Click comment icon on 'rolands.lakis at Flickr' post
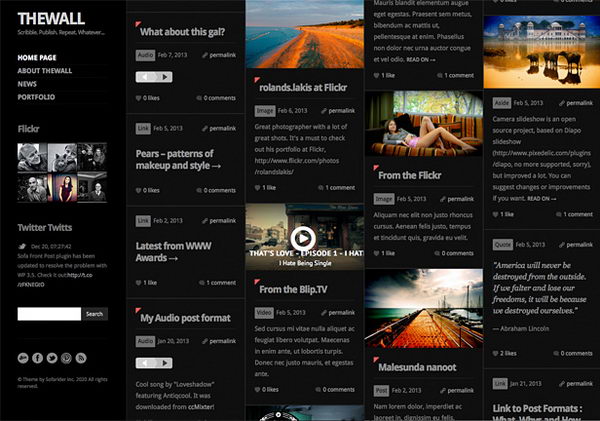The width and height of the screenshot is (600, 421). [x=321, y=188]
